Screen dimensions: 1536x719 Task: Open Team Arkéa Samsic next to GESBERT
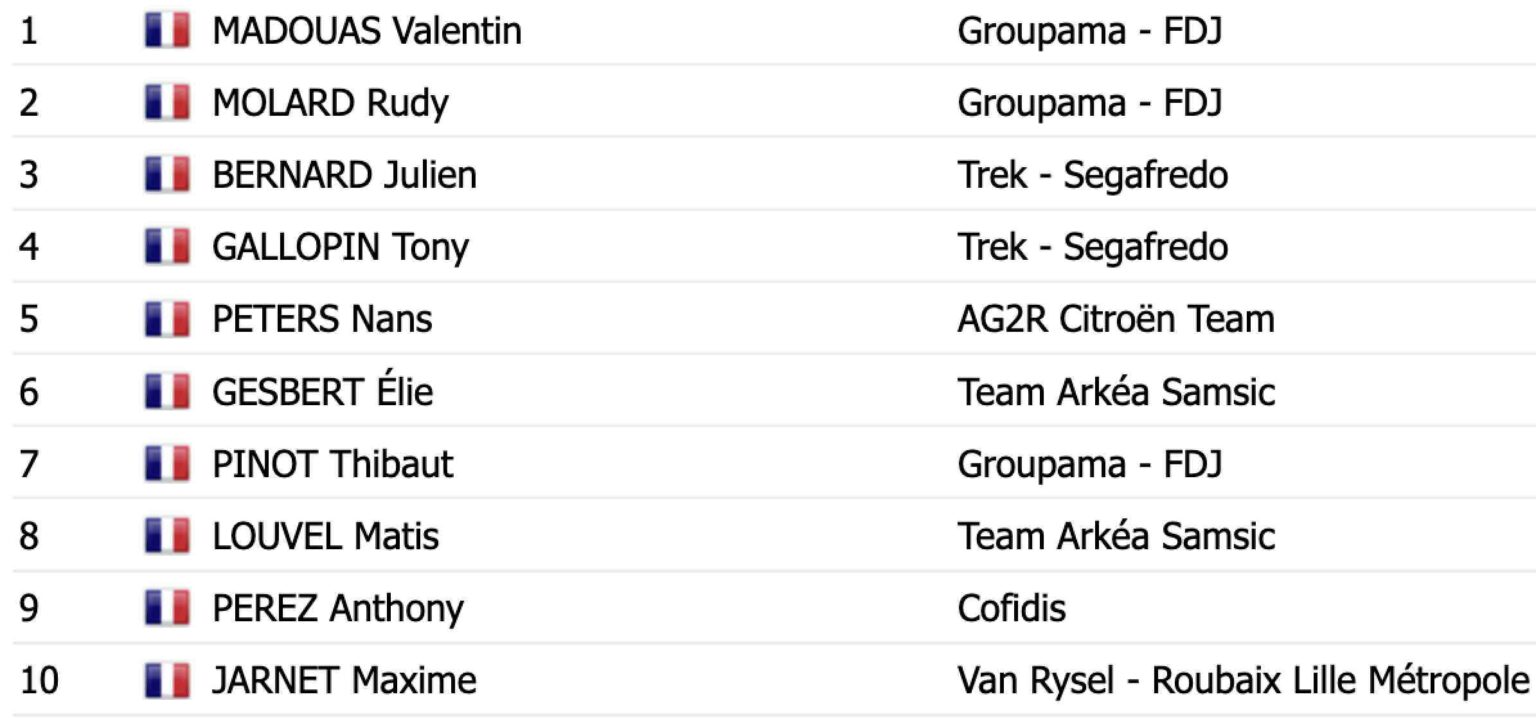pos(1116,391)
